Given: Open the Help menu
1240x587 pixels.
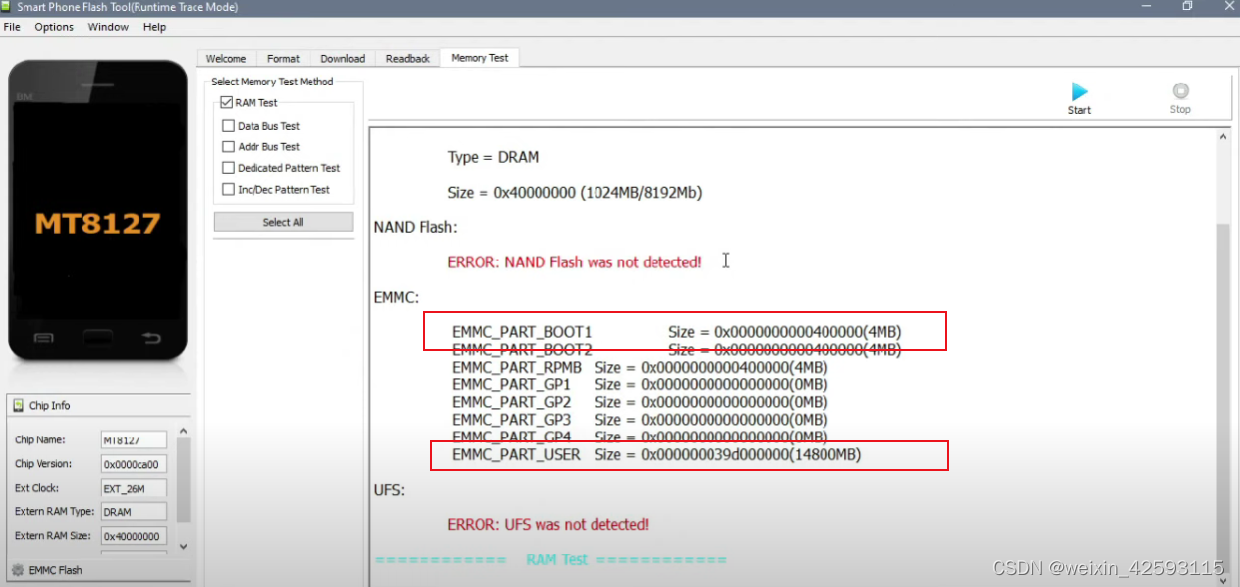Looking at the screenshot, I should pos(154,27).
